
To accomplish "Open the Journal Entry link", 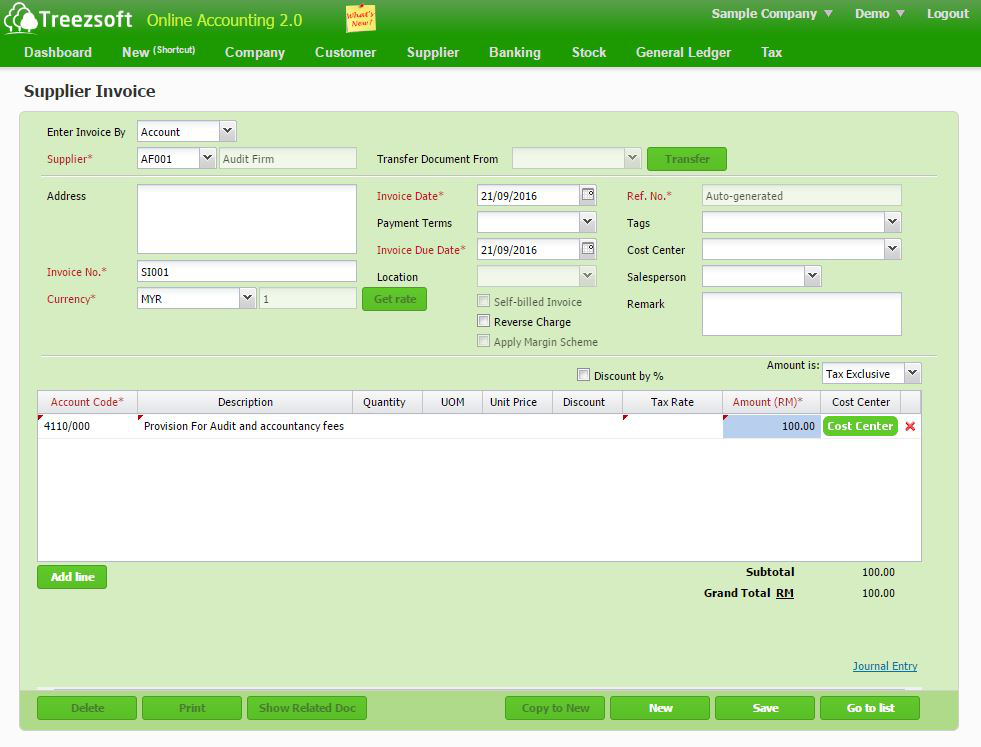I will 885,666.
